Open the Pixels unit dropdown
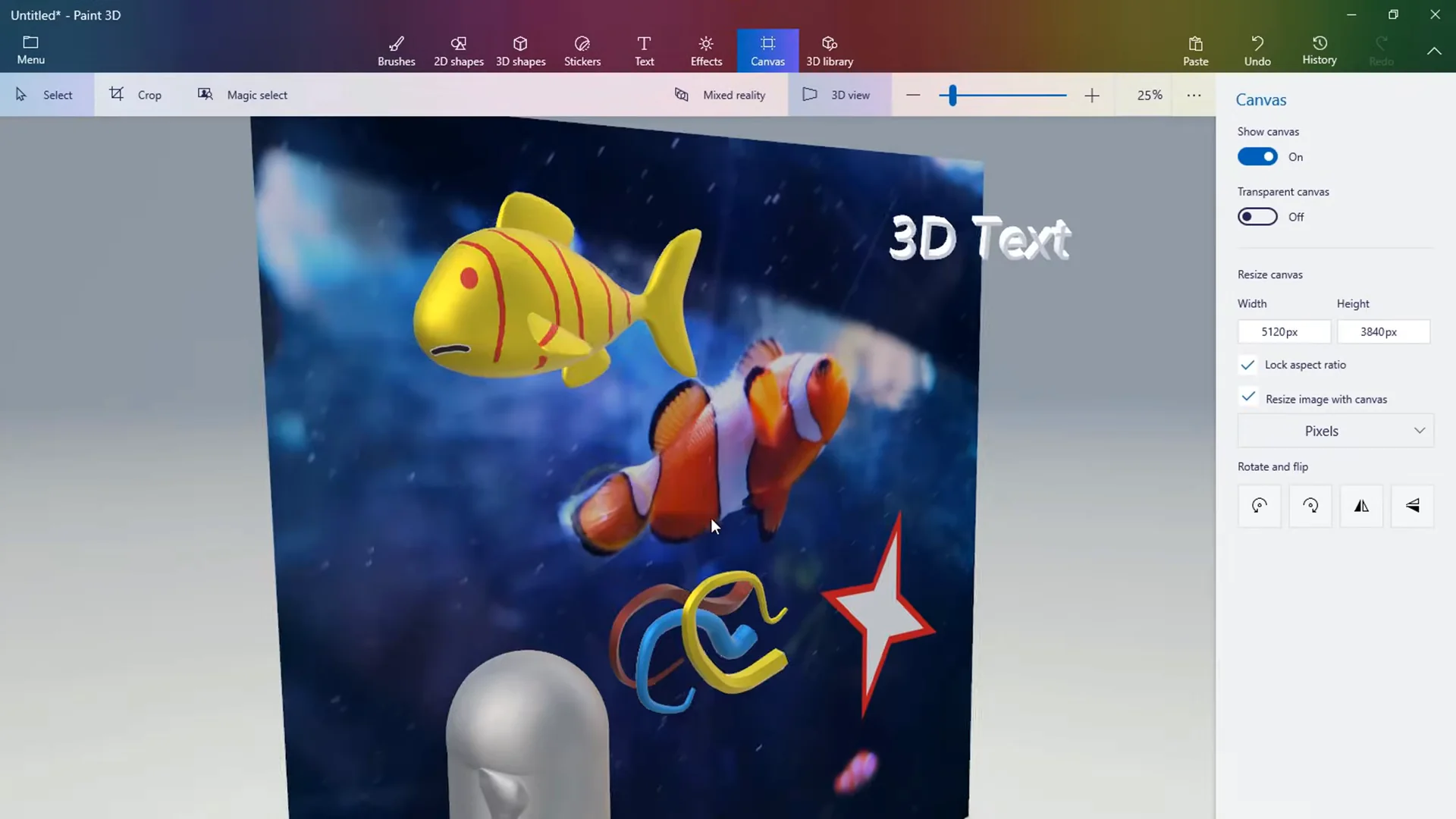 (x=1335, y=431)
